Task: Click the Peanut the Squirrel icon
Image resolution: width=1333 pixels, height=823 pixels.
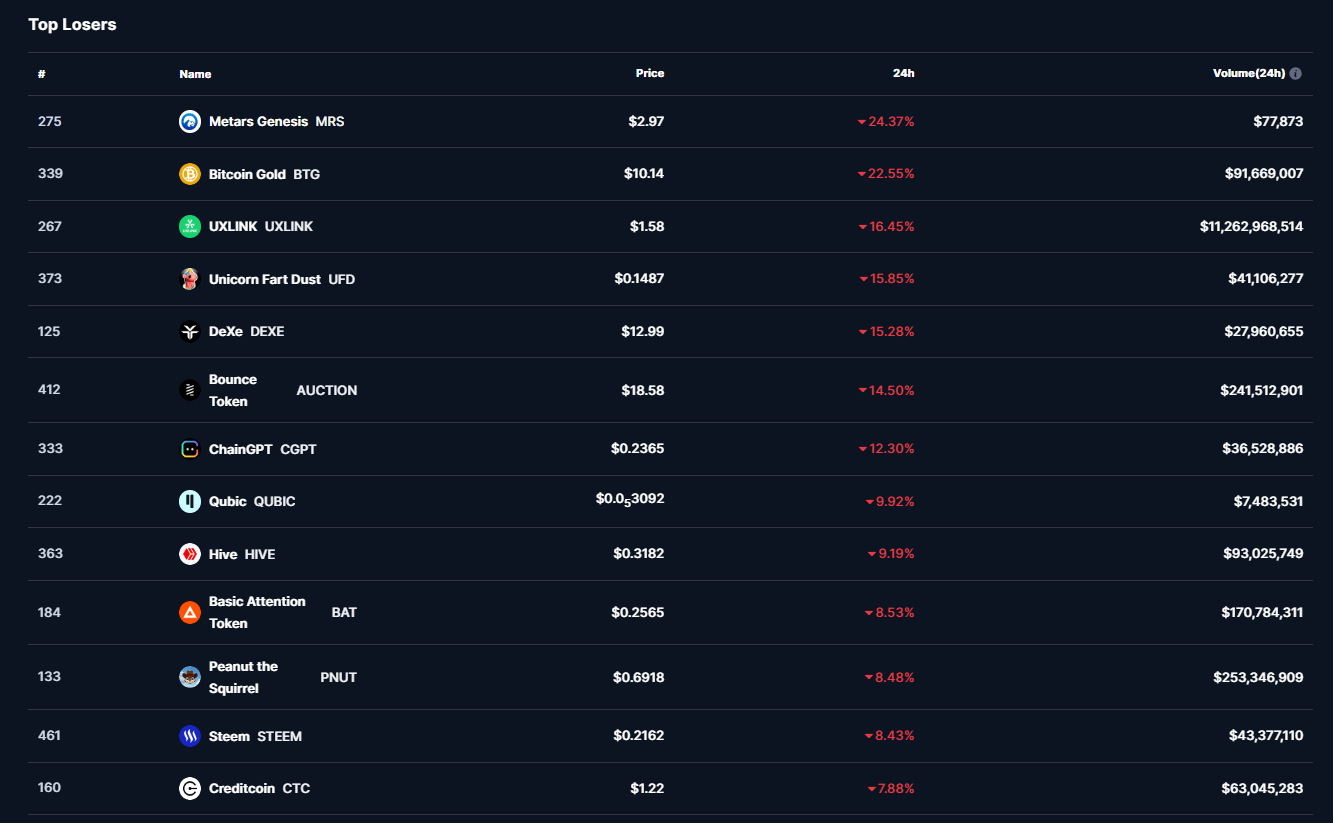Action: tap(190, 677)
